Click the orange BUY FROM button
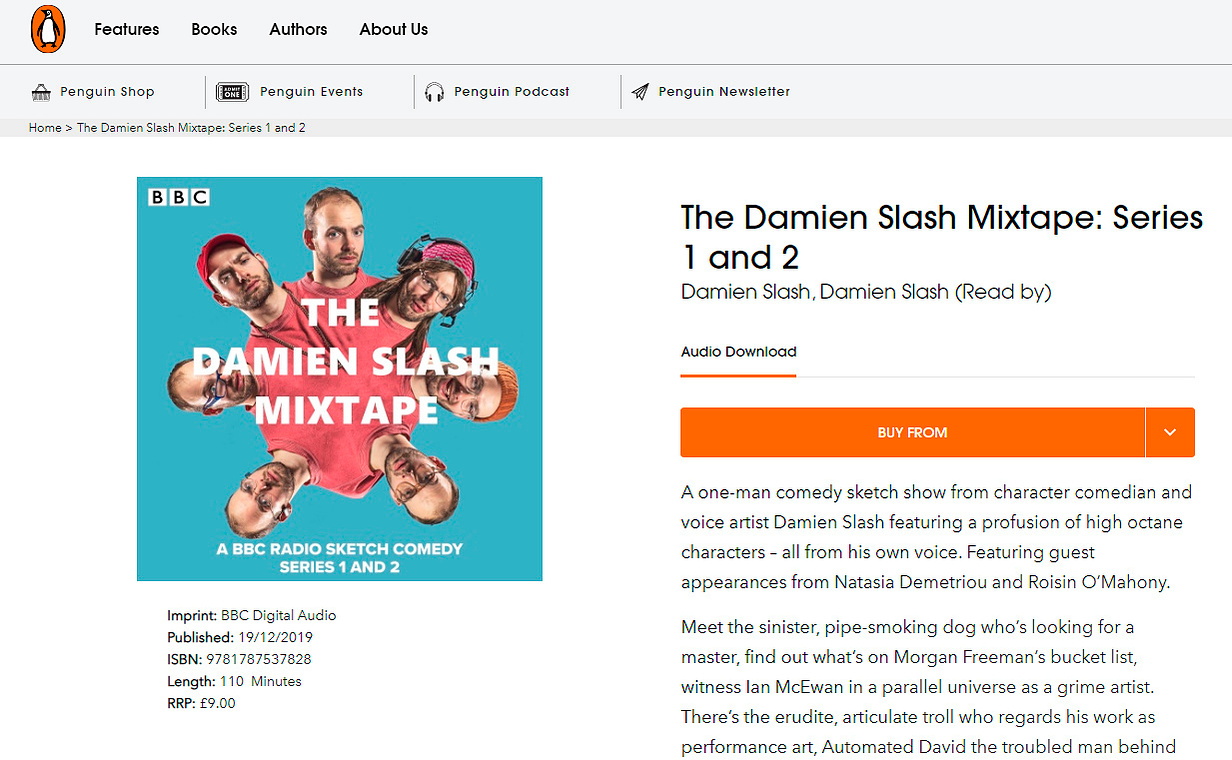Screen dimensions: 1232x760 point(912,433)
